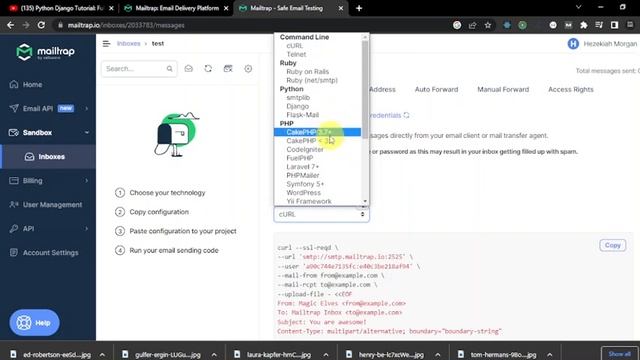Bookmark page with the star icon
Image resolution: width=640 pixels, height=360 pixels.
coord(488,25)
